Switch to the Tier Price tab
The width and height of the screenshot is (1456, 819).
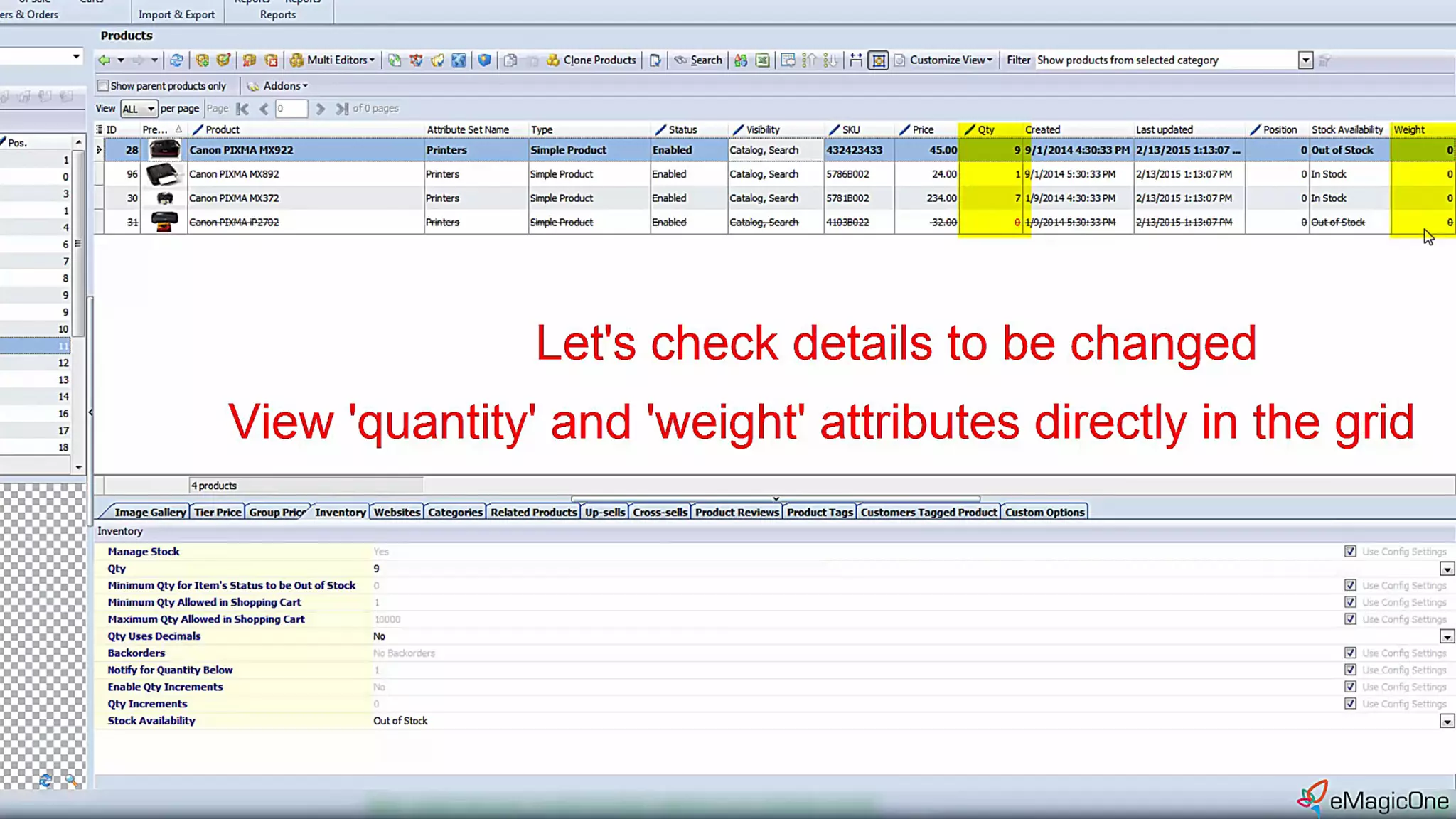(218, 512)
